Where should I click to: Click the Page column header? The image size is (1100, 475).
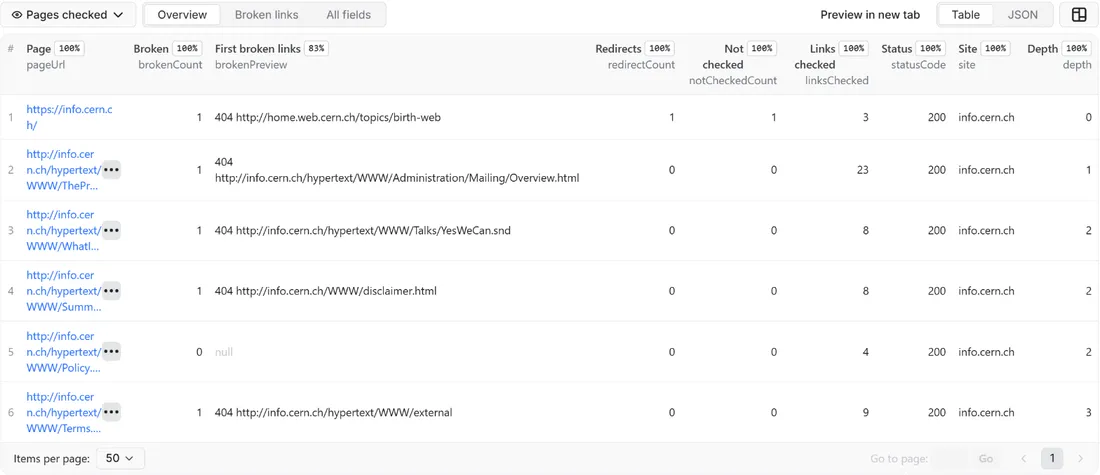point(39,48)
